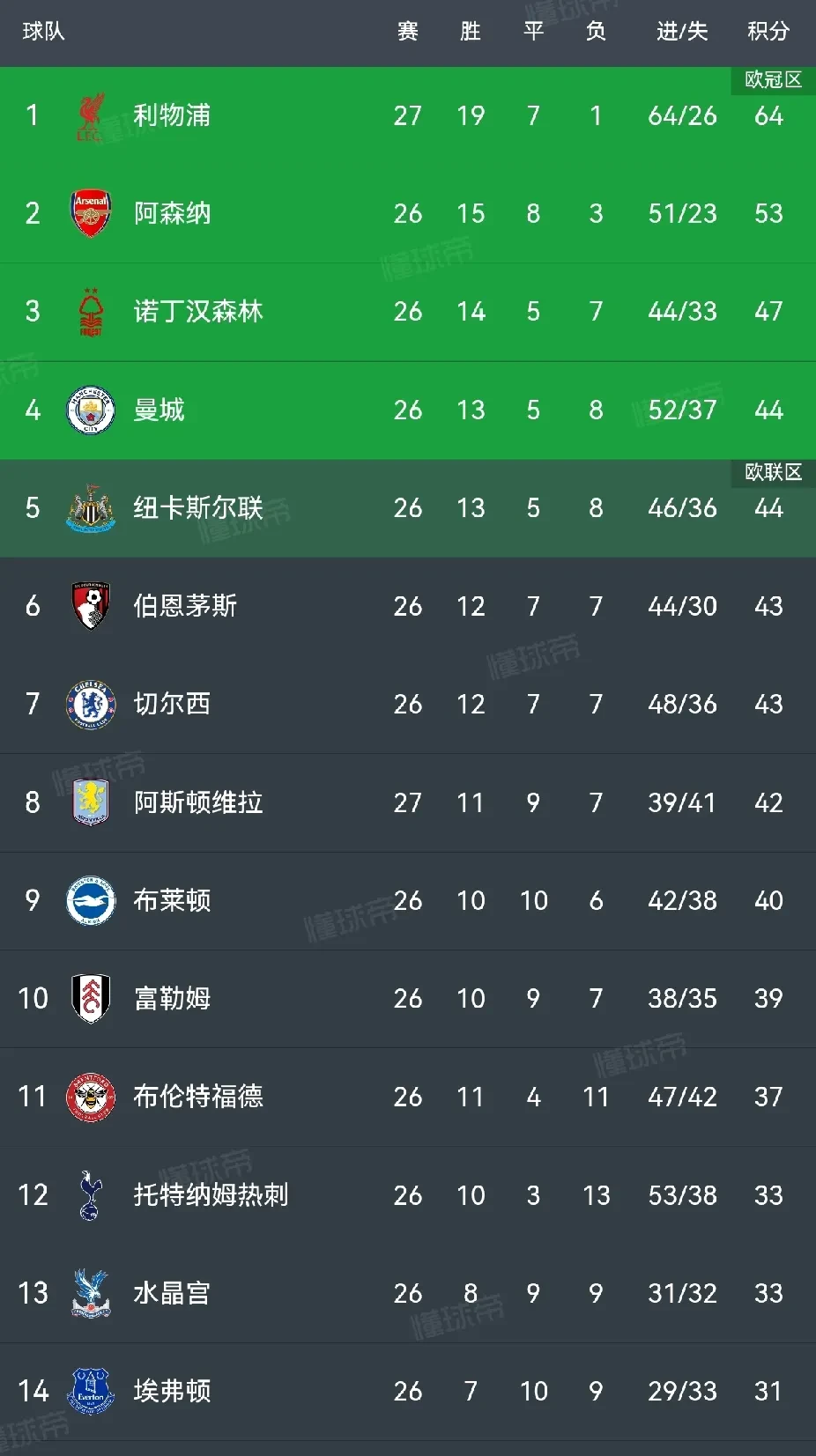Open Manchester City's club badge

(89, 410)
